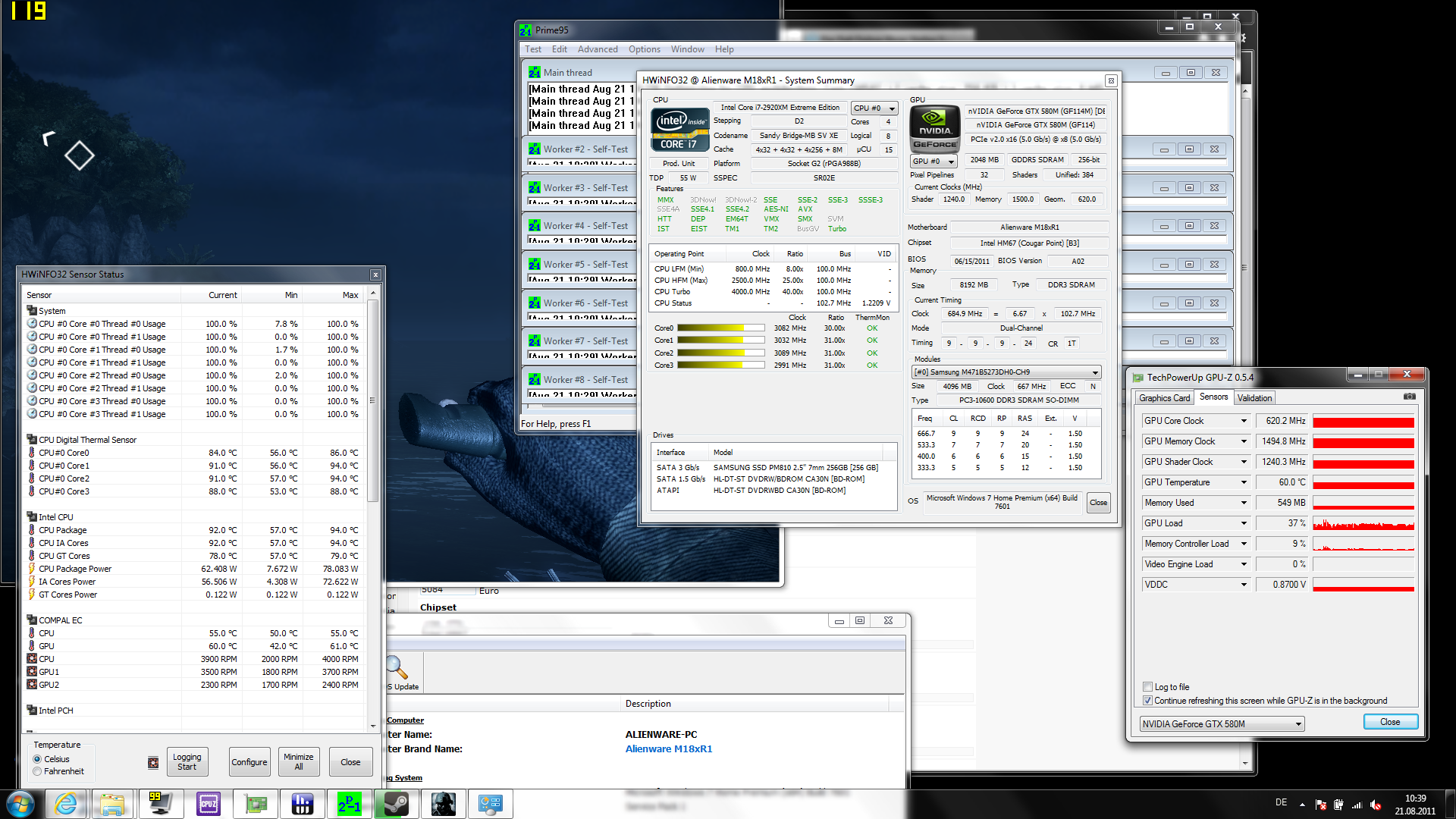Click the Main thread window icon in Prime95

pos(535,73)
